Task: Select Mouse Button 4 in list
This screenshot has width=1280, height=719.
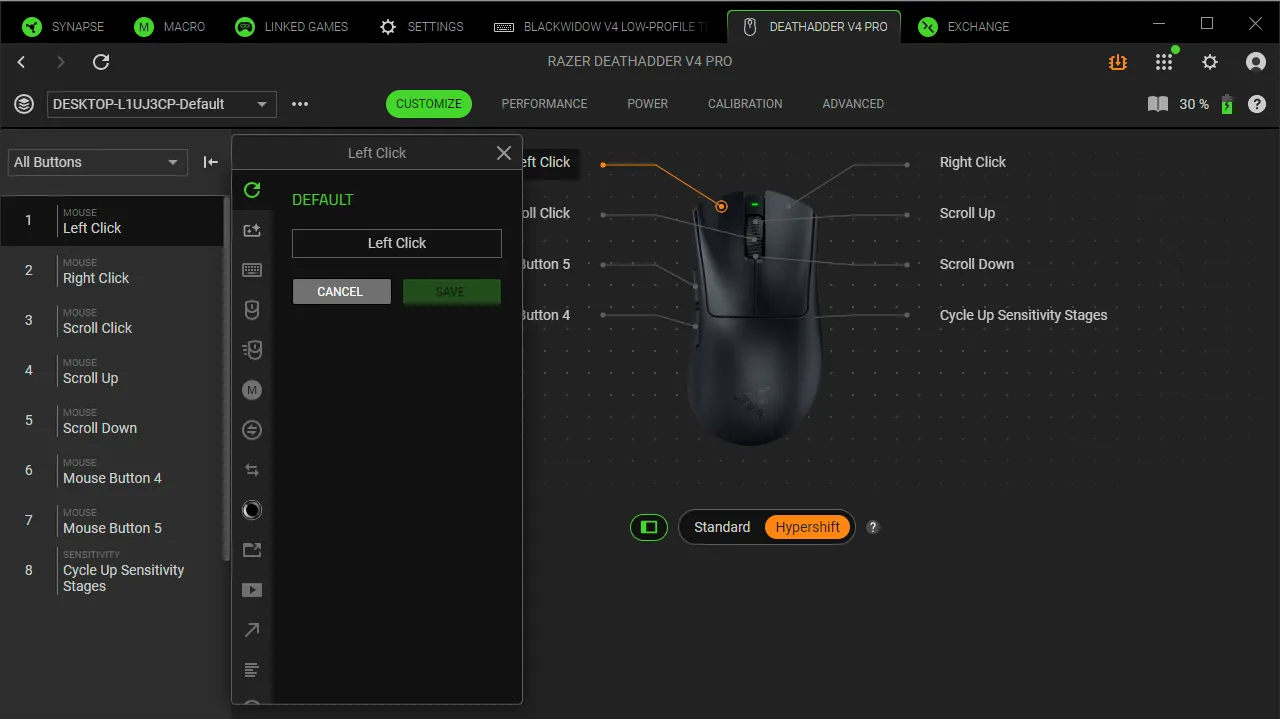Action: [111, 470]
